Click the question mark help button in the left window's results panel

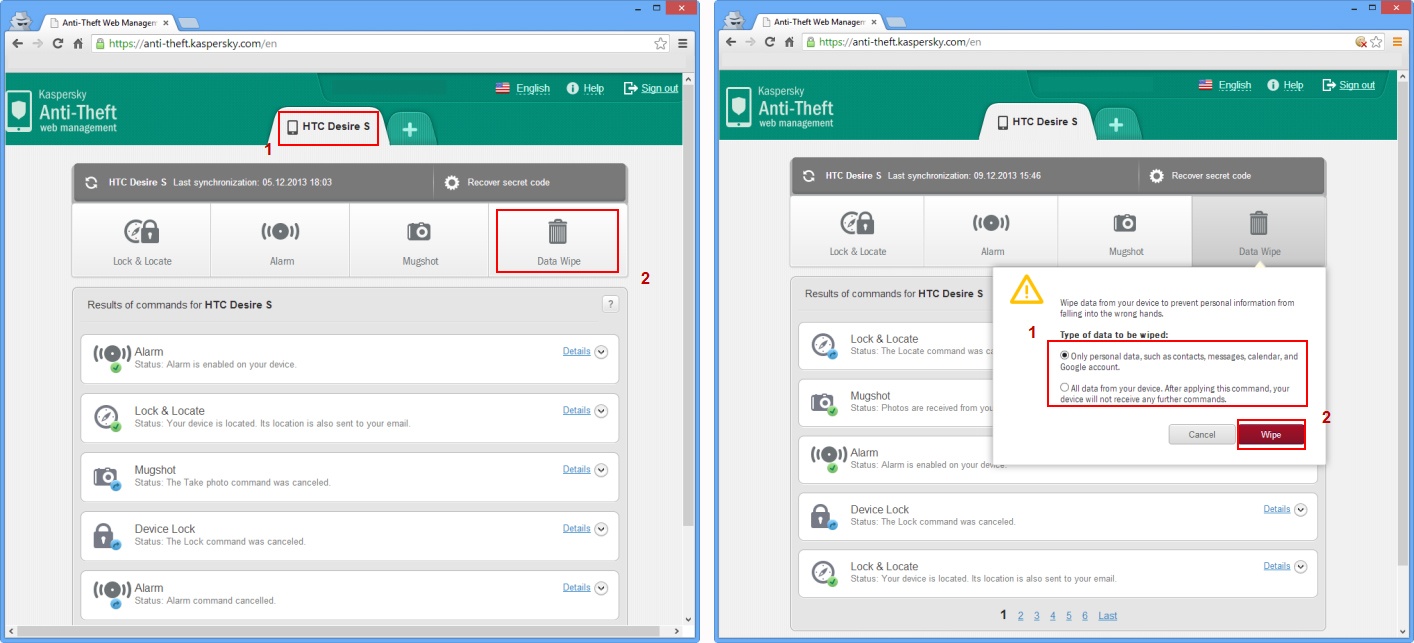pyautogui.click(x=609, y=304)
